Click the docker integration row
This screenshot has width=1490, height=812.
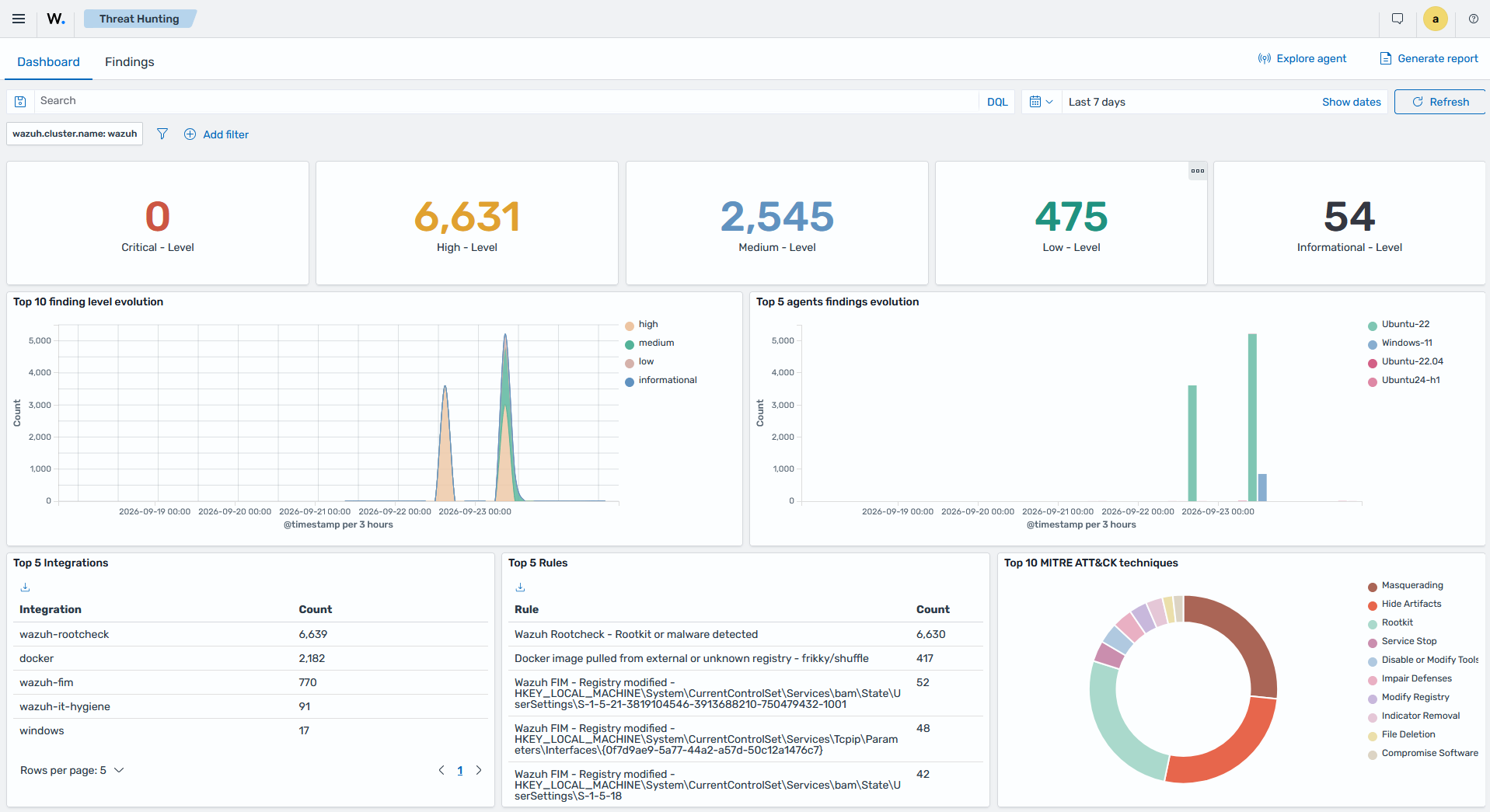coord(250,658)
